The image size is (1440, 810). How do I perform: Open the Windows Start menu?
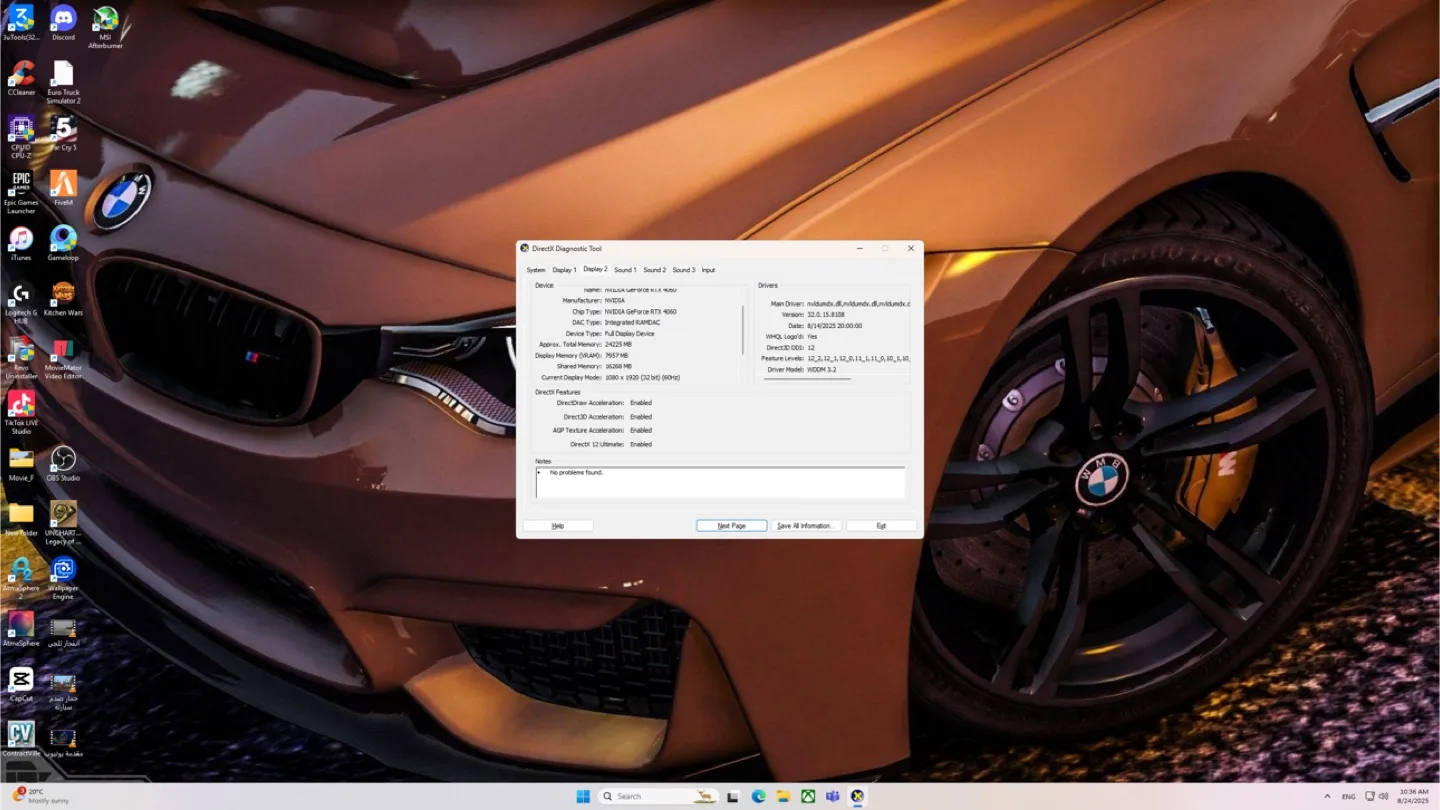(x=583, y=796)
